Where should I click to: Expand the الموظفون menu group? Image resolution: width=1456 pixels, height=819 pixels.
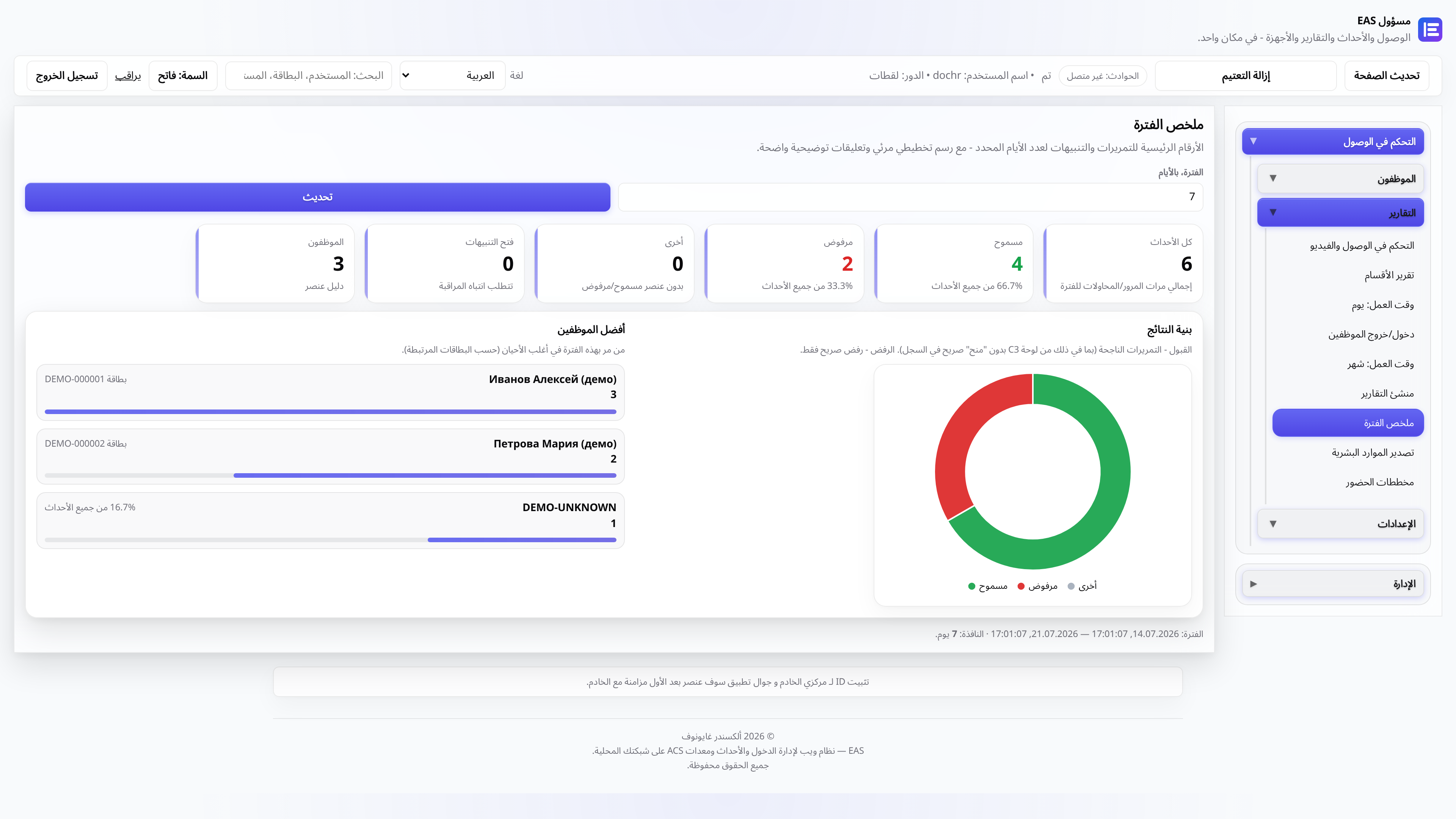pos(1340,179)
